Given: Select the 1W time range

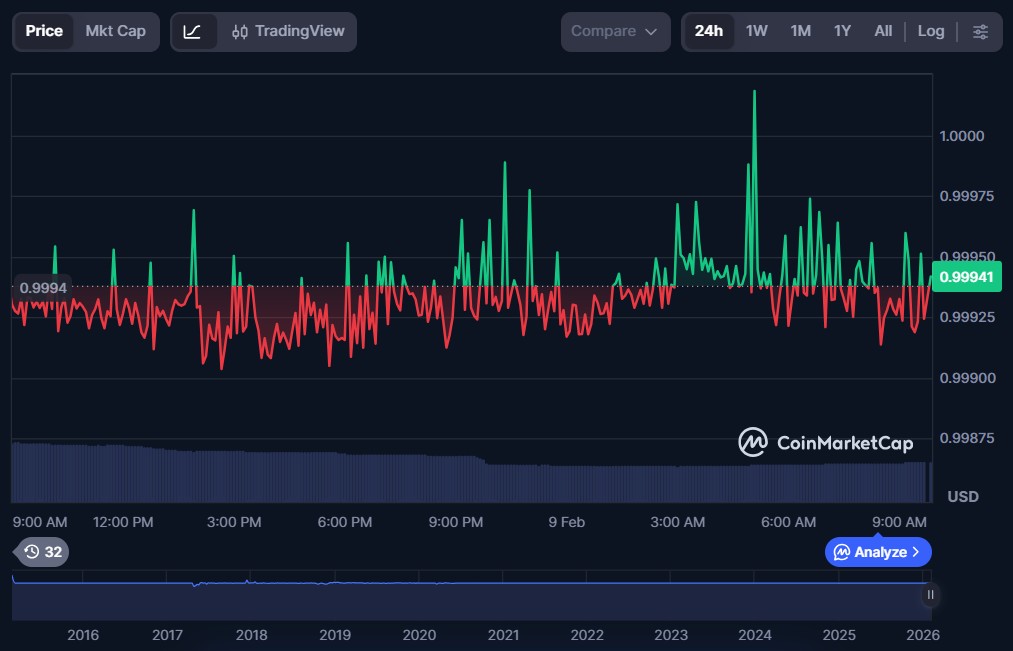Looking at the screenshot, I should point(757,32).
